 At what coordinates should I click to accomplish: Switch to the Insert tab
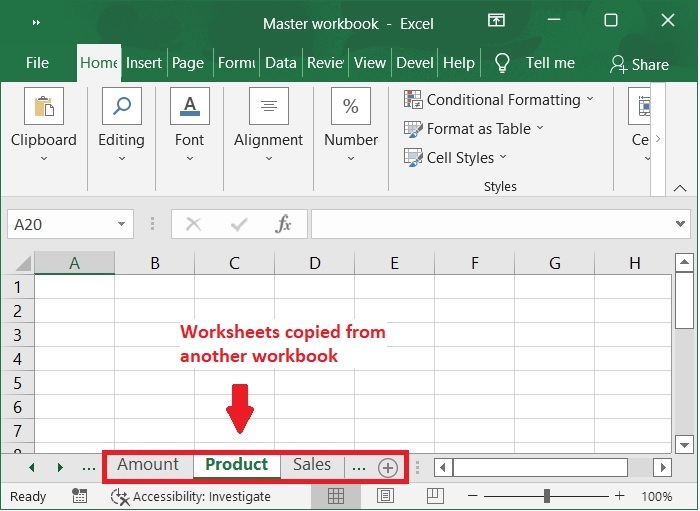point(144,63)
